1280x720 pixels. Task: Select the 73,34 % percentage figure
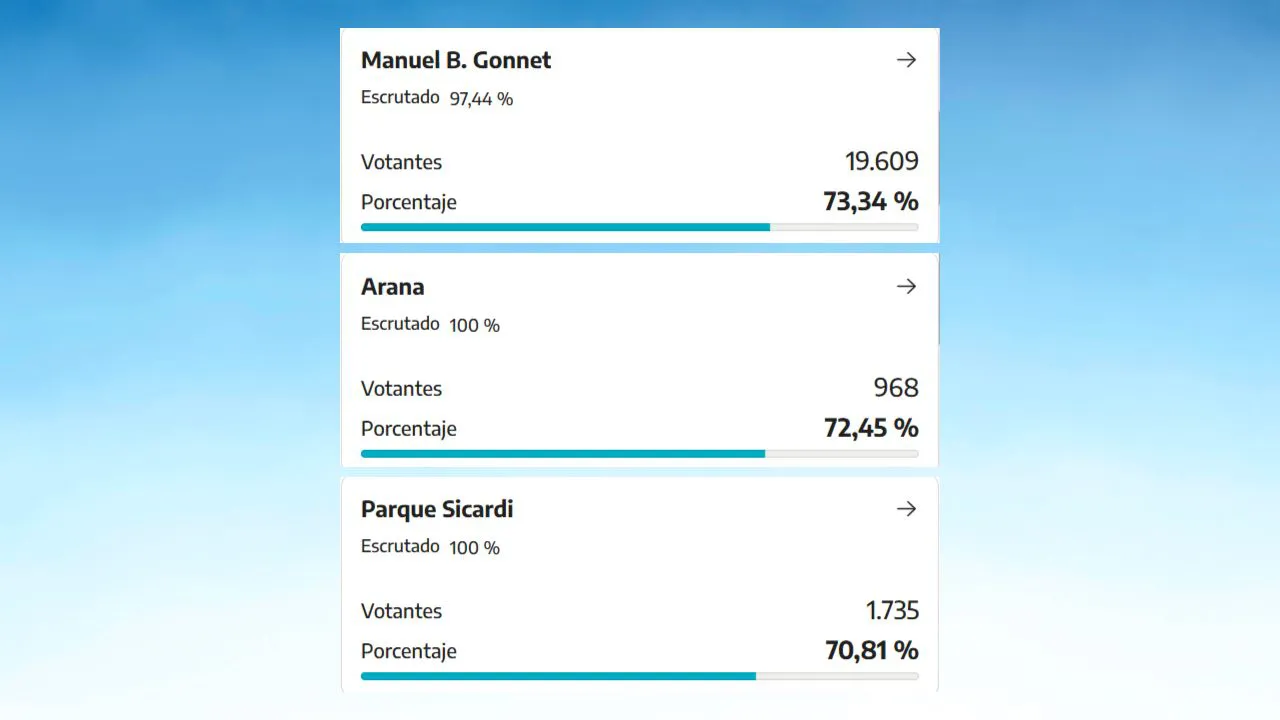pyautogui.click(x=870, y=202)
